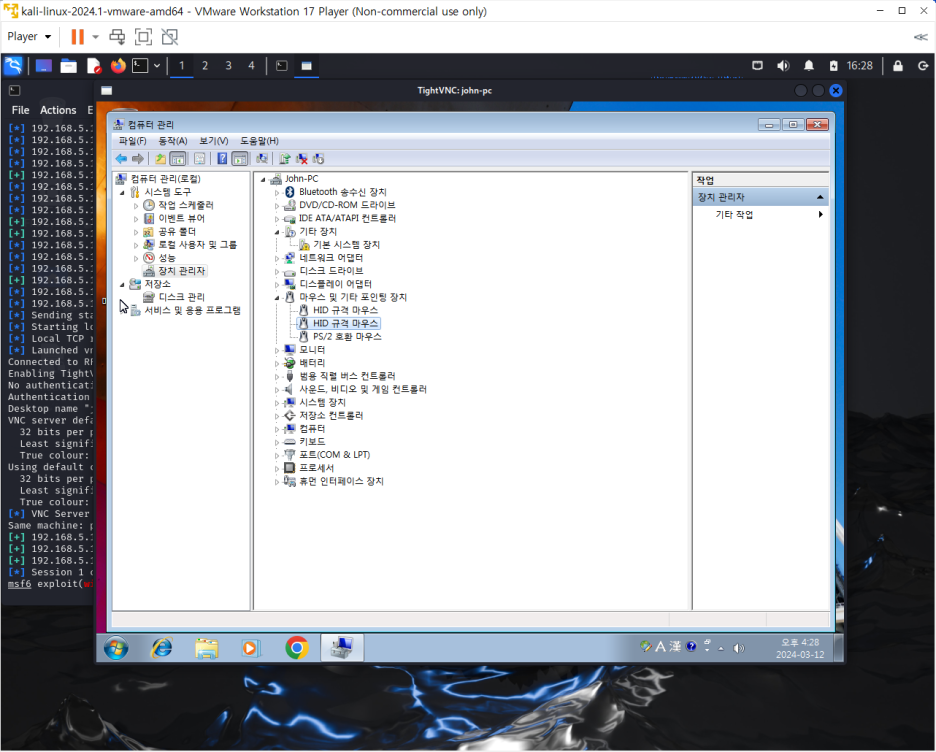
Task: Click the 모니터 category icon
Action: tap(290, 349)
